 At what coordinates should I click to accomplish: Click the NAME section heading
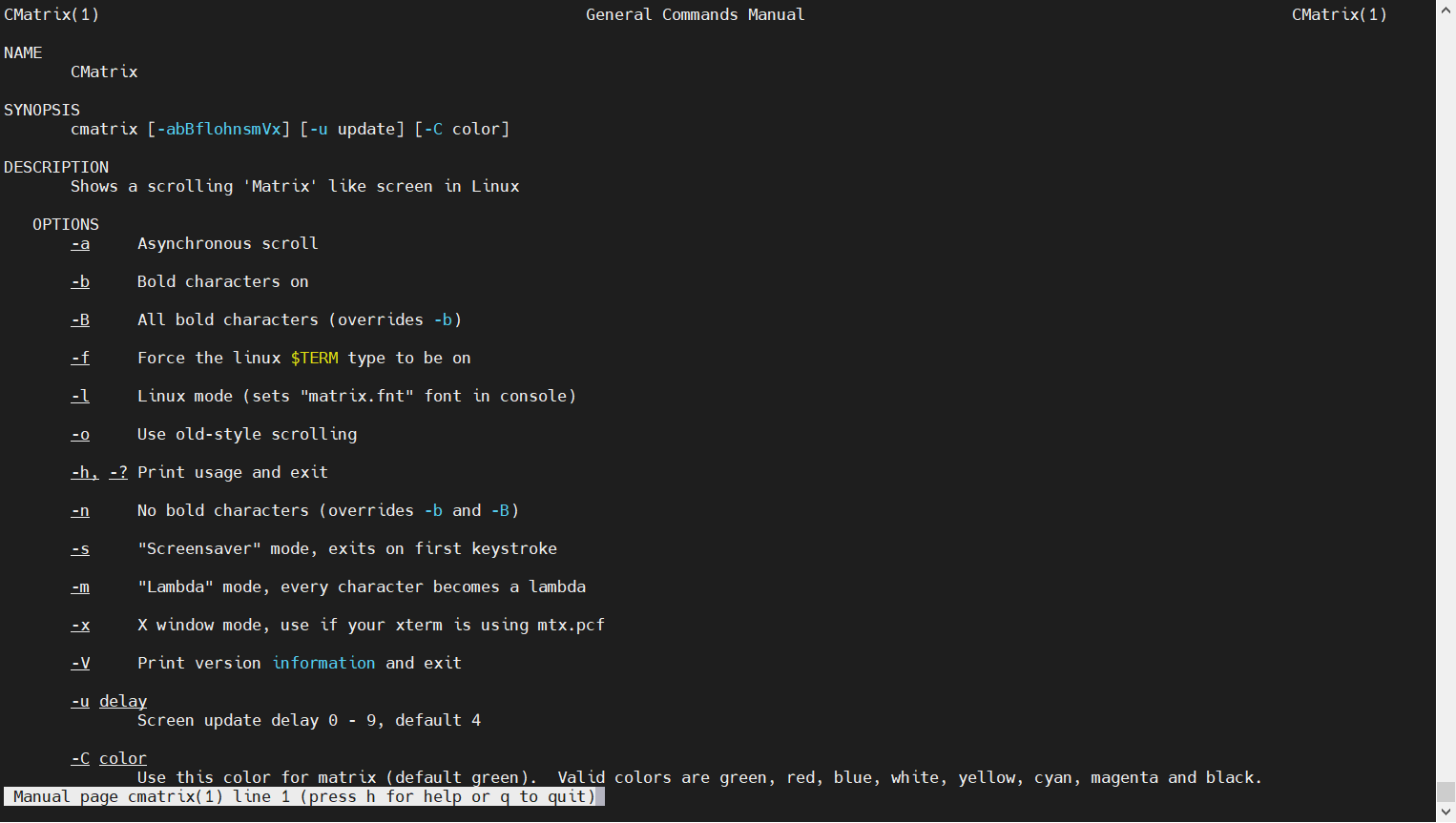coord(23,52)
